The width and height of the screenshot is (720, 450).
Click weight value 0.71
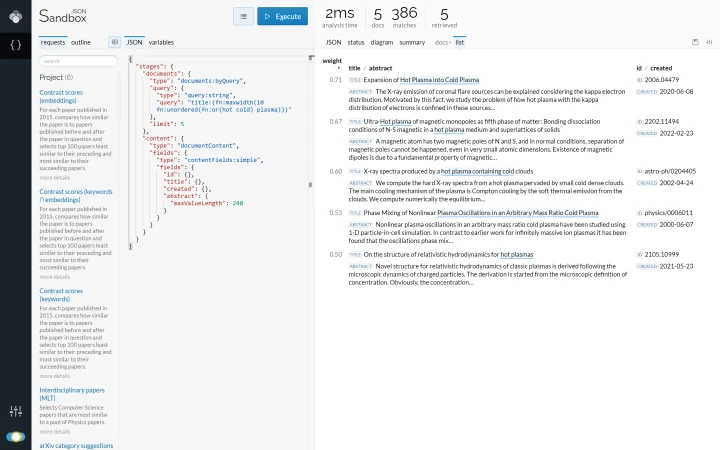click(x=336, y=80)
